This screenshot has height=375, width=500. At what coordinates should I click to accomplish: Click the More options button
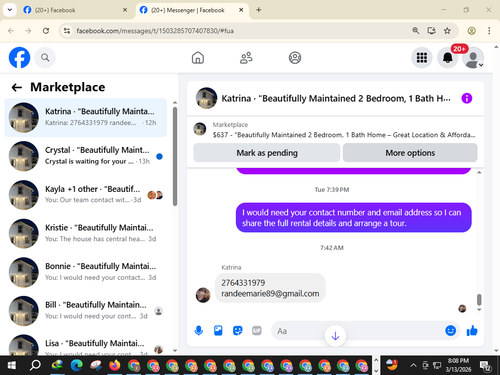(x=410, y=153)
